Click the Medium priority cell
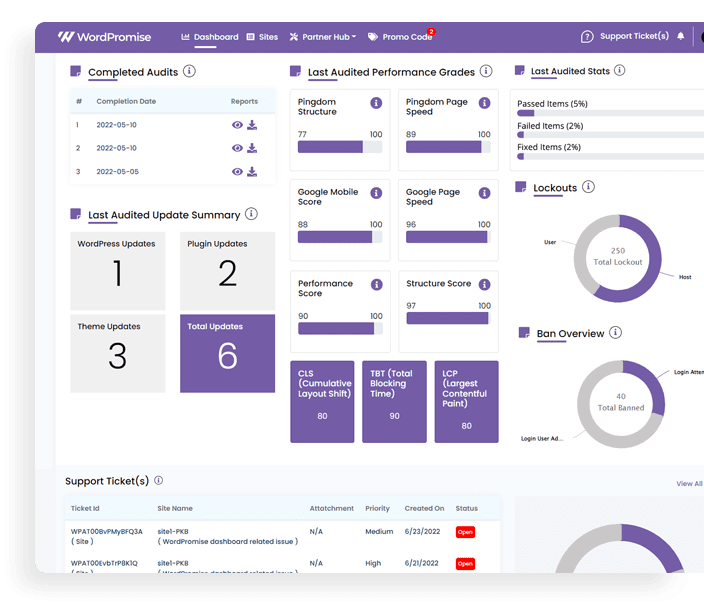 tap(379, 532)
